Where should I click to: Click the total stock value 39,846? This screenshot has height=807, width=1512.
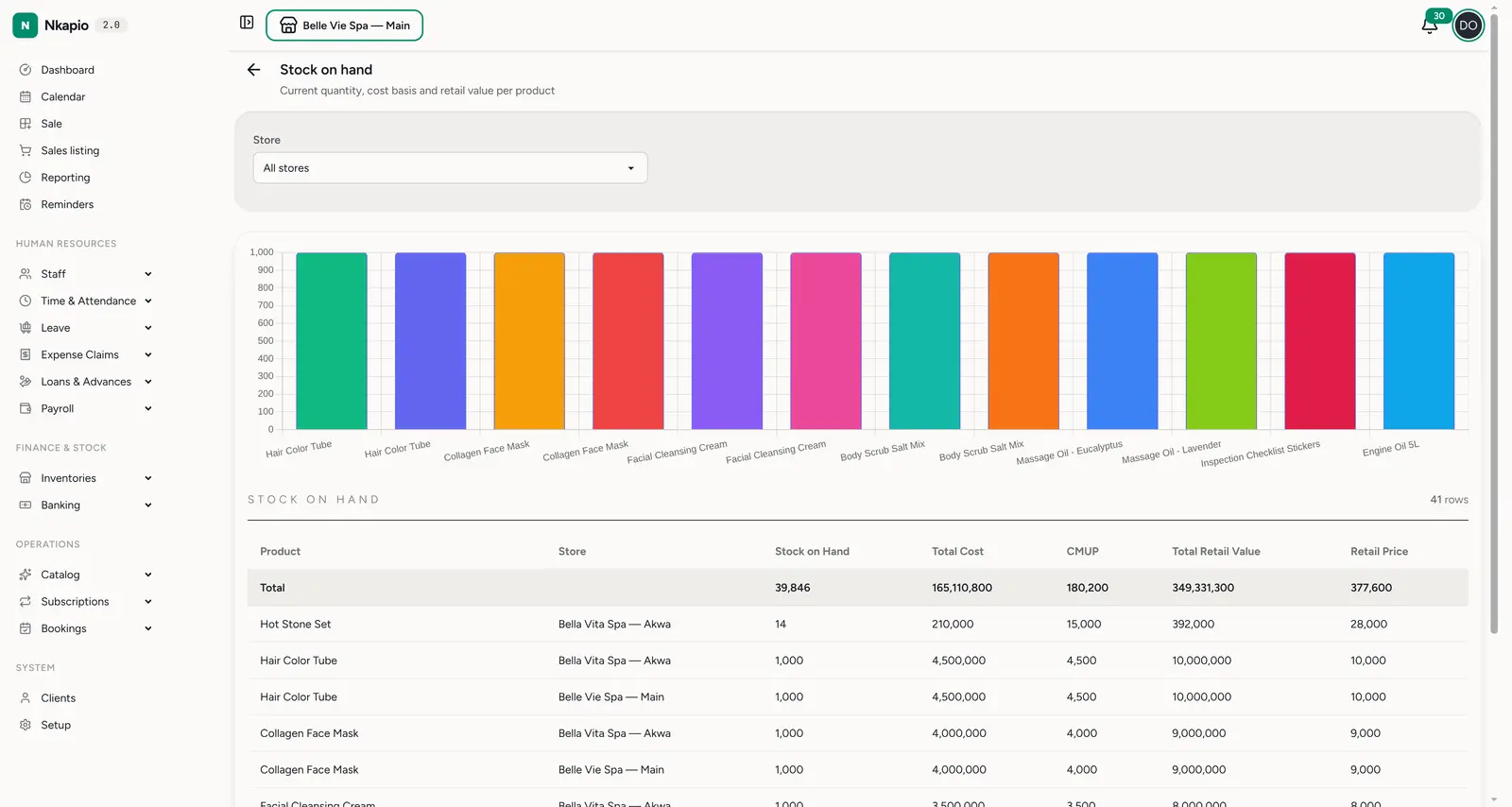(792, 588)
